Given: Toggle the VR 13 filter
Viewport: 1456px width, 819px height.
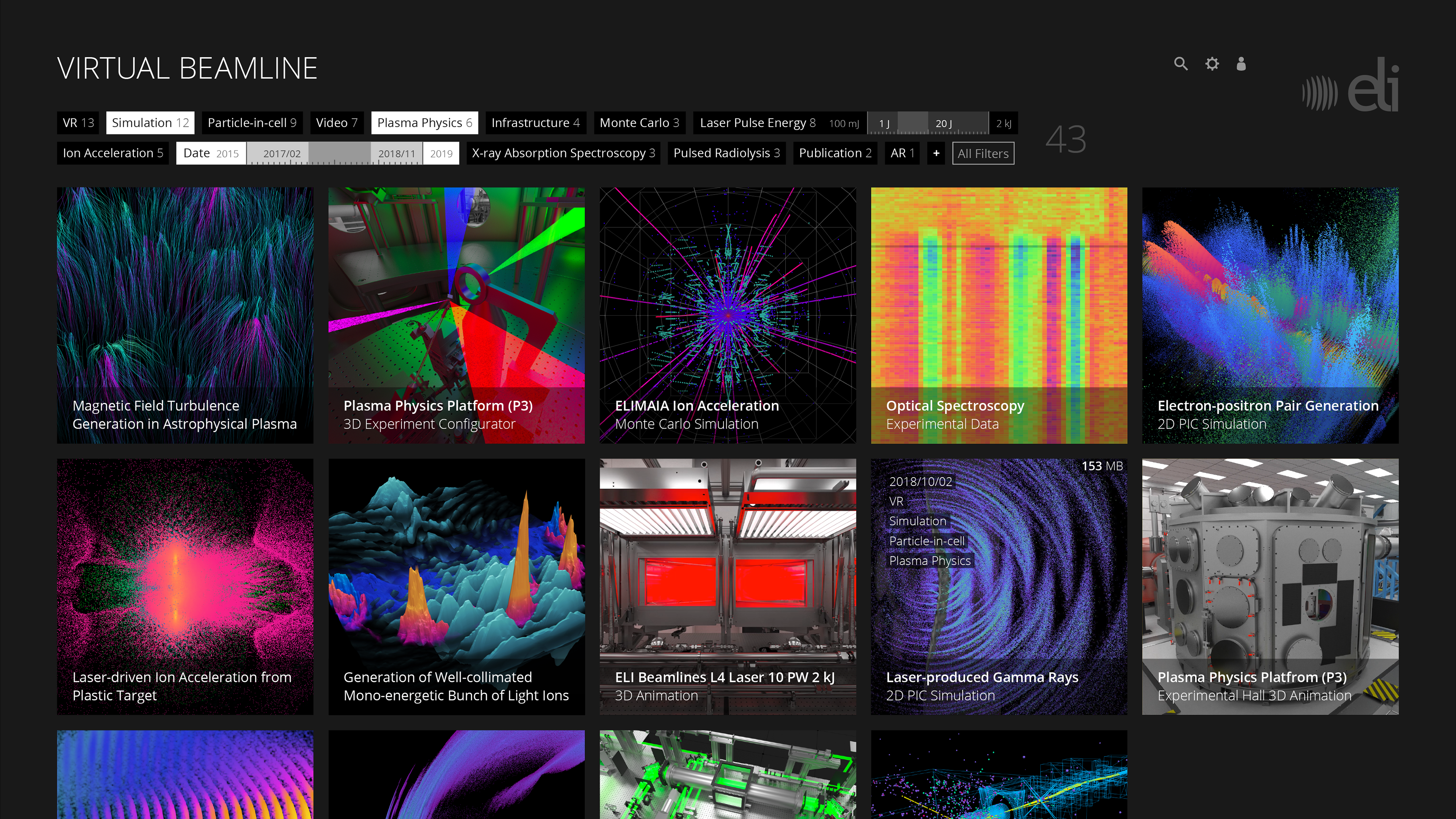Looking at the screenshot, I should [x=78, y=123].
